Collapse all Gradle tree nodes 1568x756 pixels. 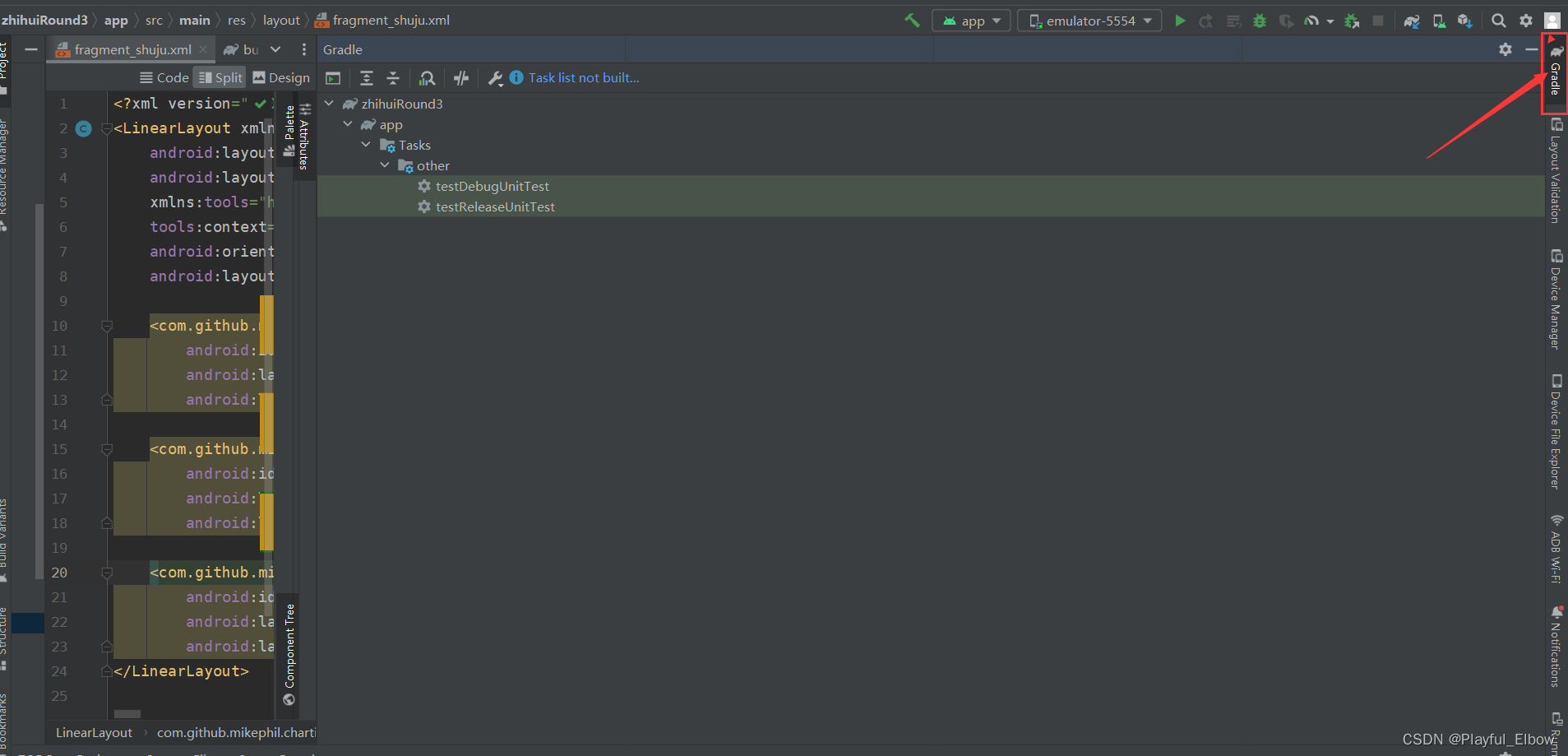pos(395,78)
